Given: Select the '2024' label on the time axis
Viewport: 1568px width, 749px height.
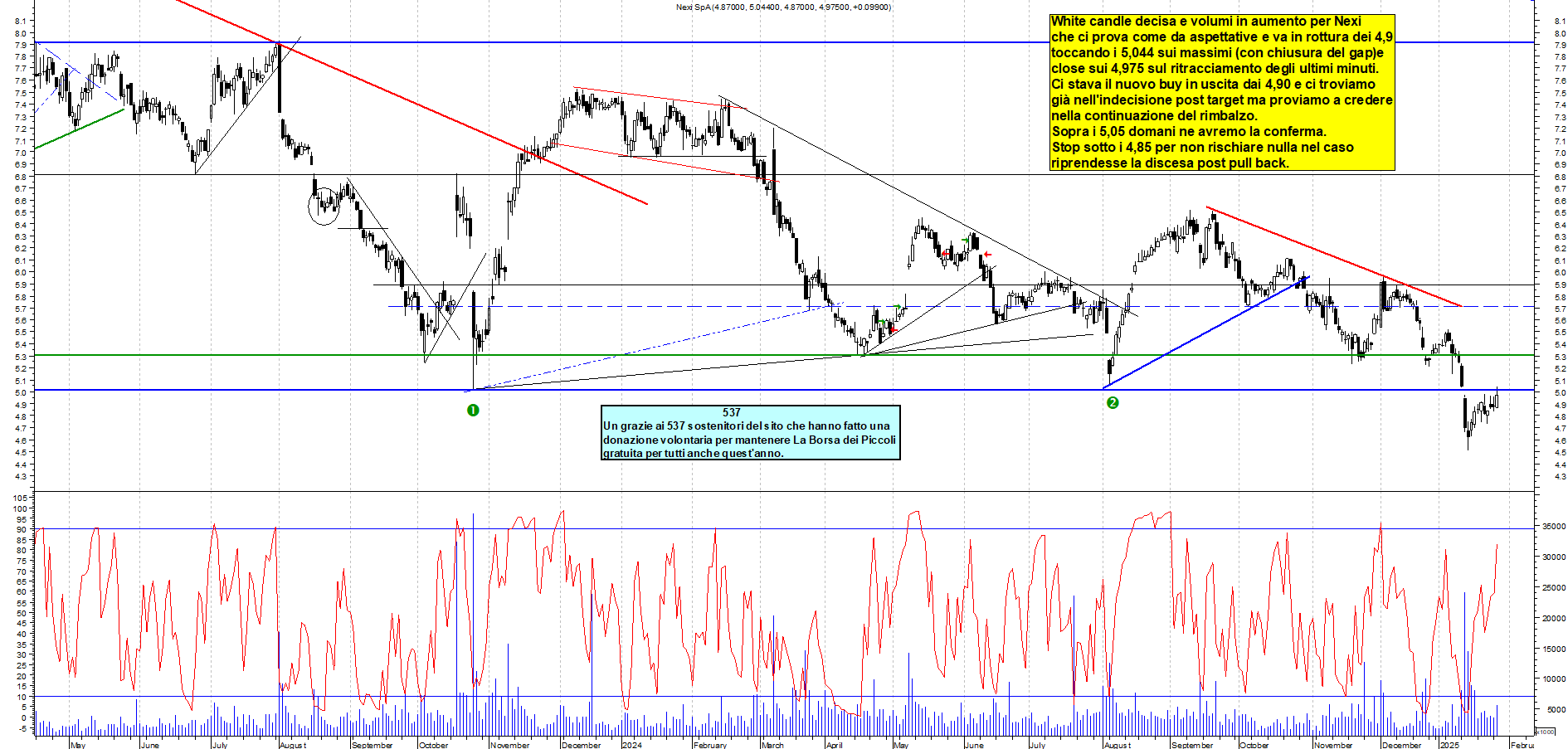Looking at the screenshot, I should coord(631,745).
